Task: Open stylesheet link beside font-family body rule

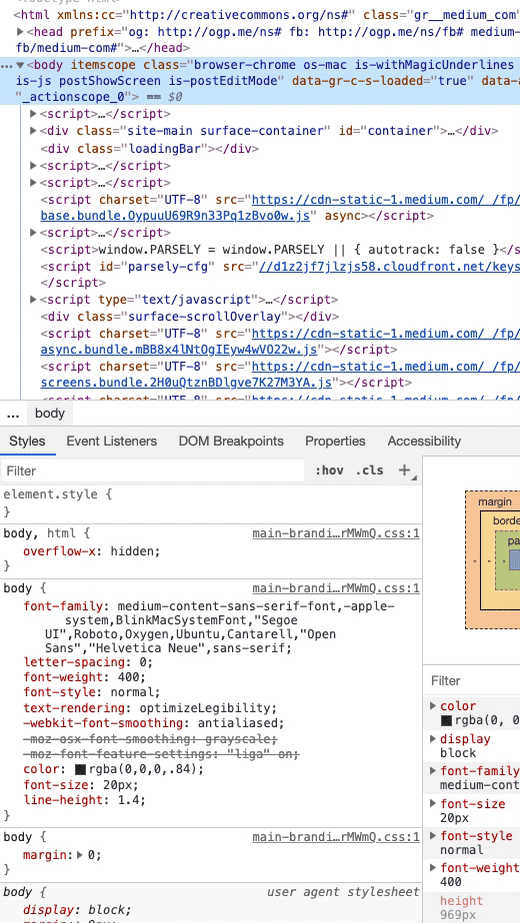Action: (336, 588)
